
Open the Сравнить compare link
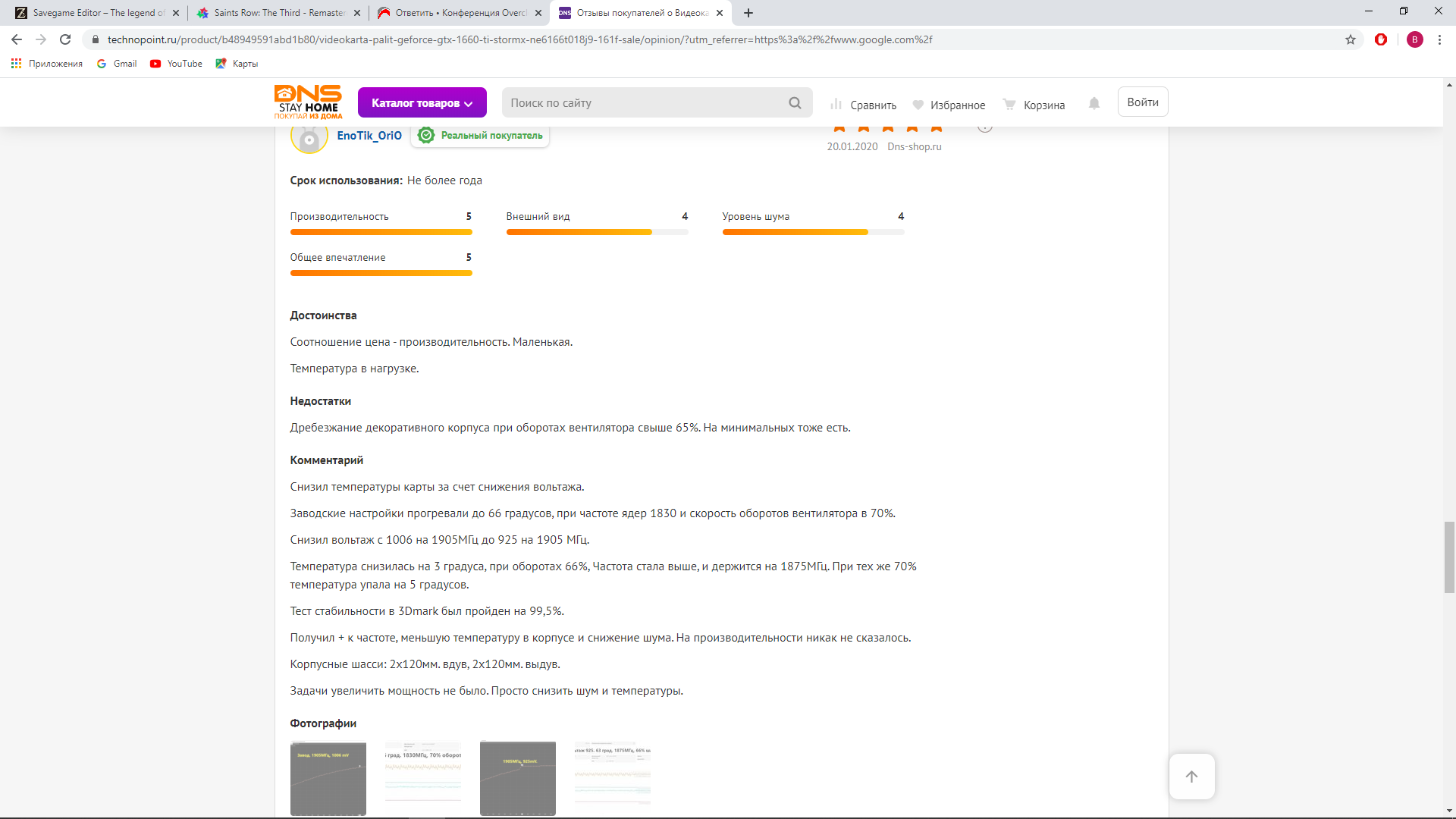pyautogui.click(x=864, y=105)
